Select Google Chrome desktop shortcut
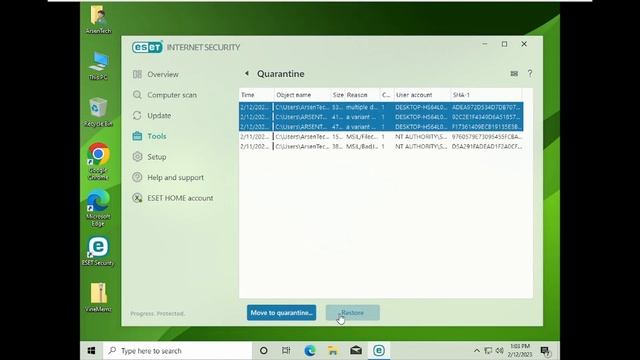This screenshot has height=360, width=640. pos(98,161)
